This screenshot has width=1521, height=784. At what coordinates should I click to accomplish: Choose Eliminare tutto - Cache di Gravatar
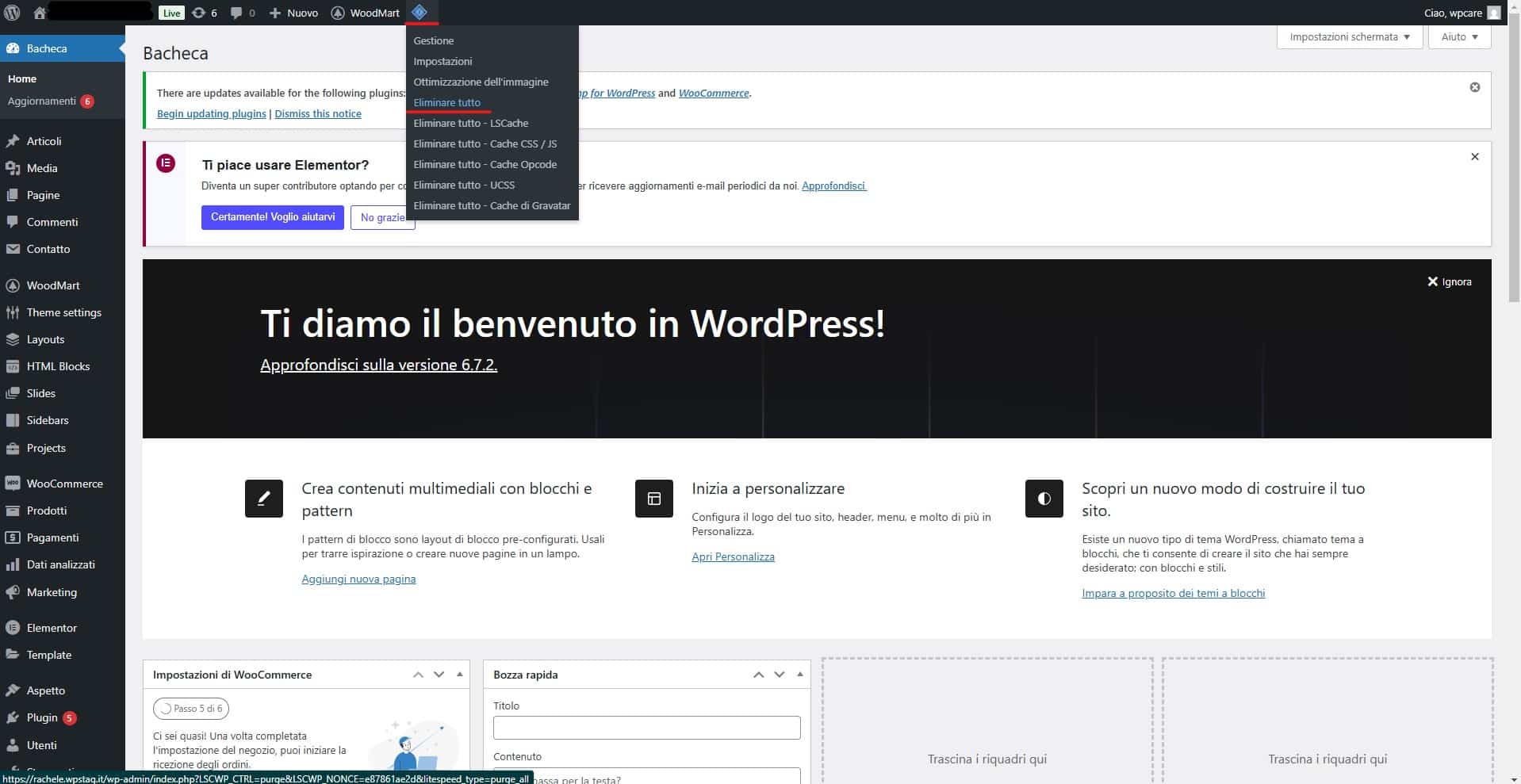coord(492,205)
